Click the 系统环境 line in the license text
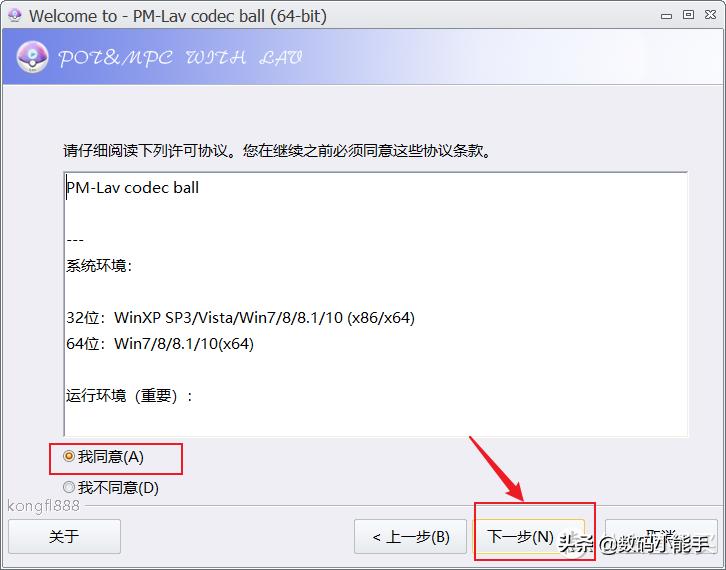The width and height of the screenshot is (726, 570). (x=99, y=266)
